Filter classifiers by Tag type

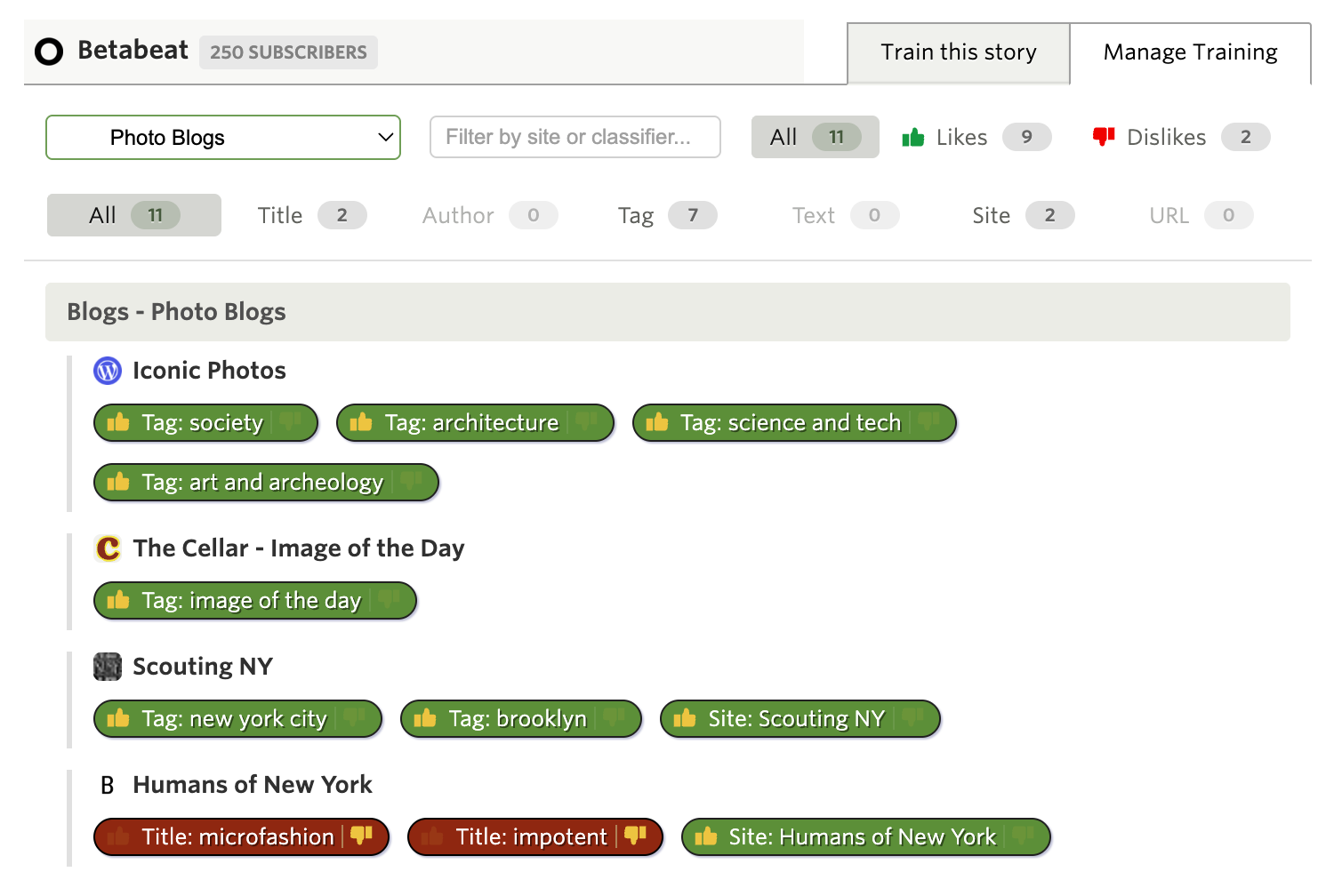pos(666,215)
